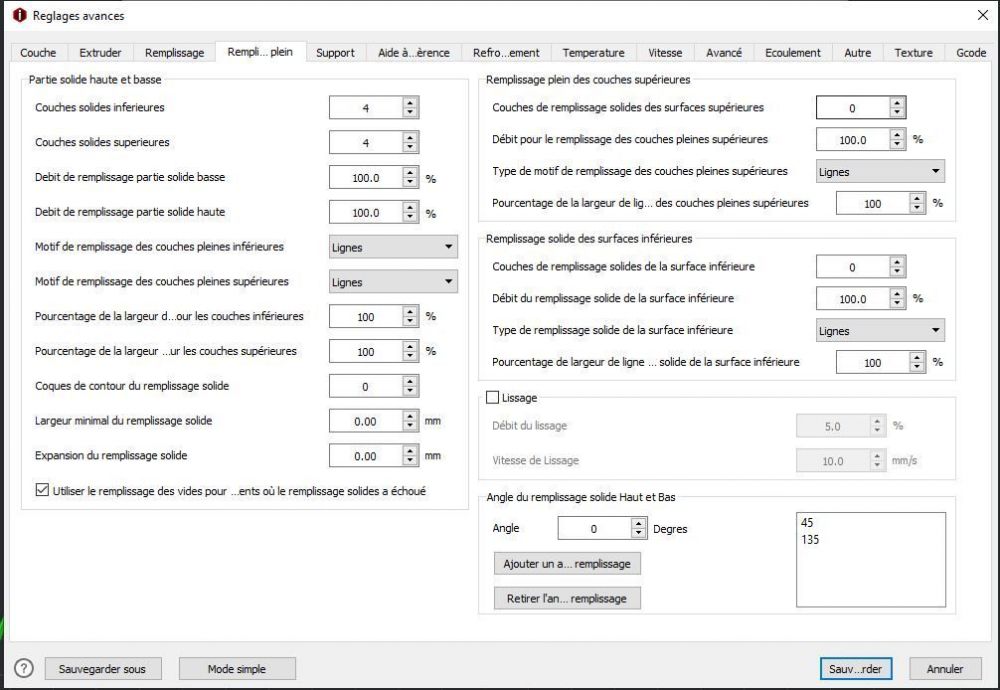The width and height of the screenshot is (1000, 690).
Task: Open the Ecoulement tab
Action: click(x=793, y=52)
